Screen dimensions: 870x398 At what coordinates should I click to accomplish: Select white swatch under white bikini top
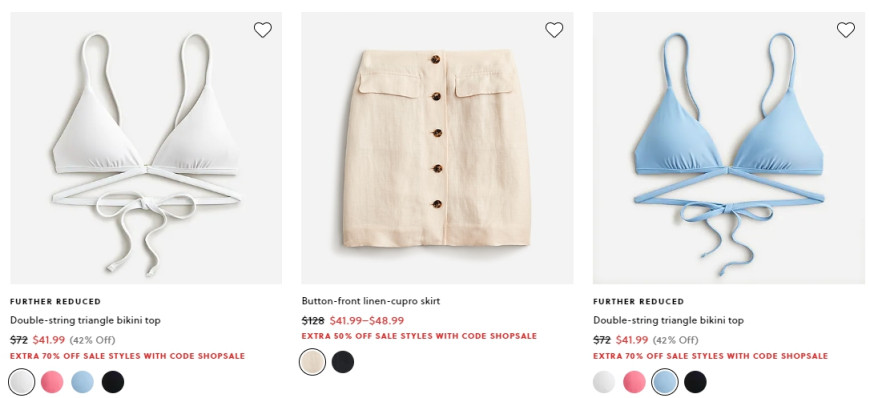coord(22,382)
